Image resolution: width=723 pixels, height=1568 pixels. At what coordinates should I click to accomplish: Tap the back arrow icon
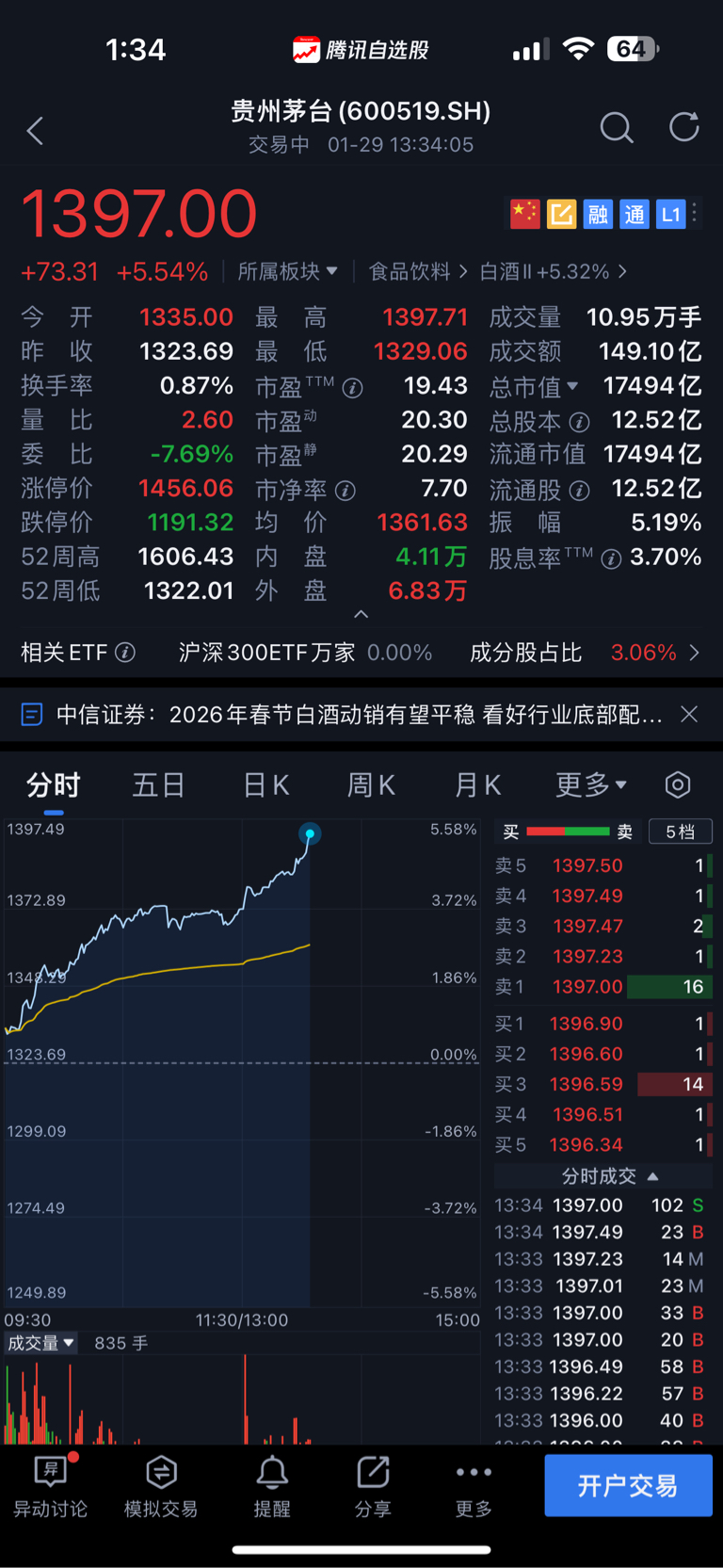pos(36,131)
